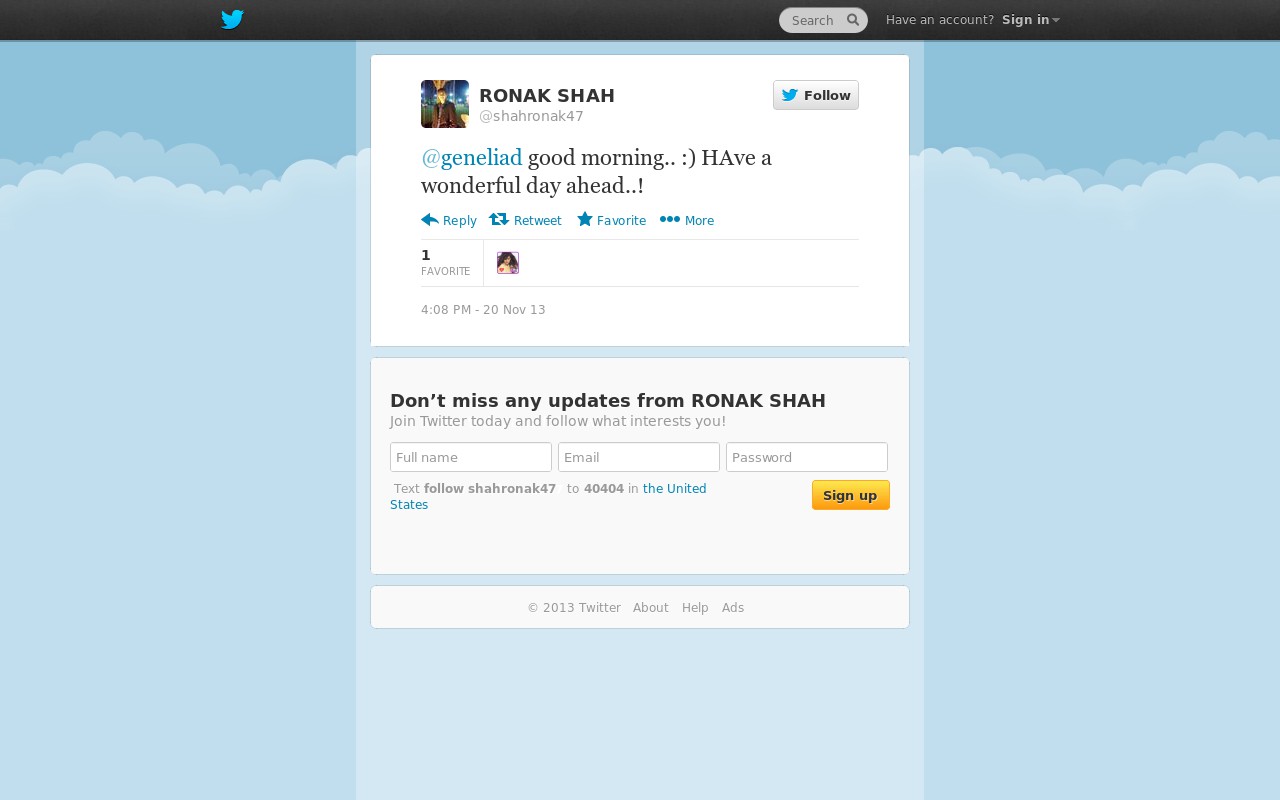Click the Sign up button

[851, 495]
